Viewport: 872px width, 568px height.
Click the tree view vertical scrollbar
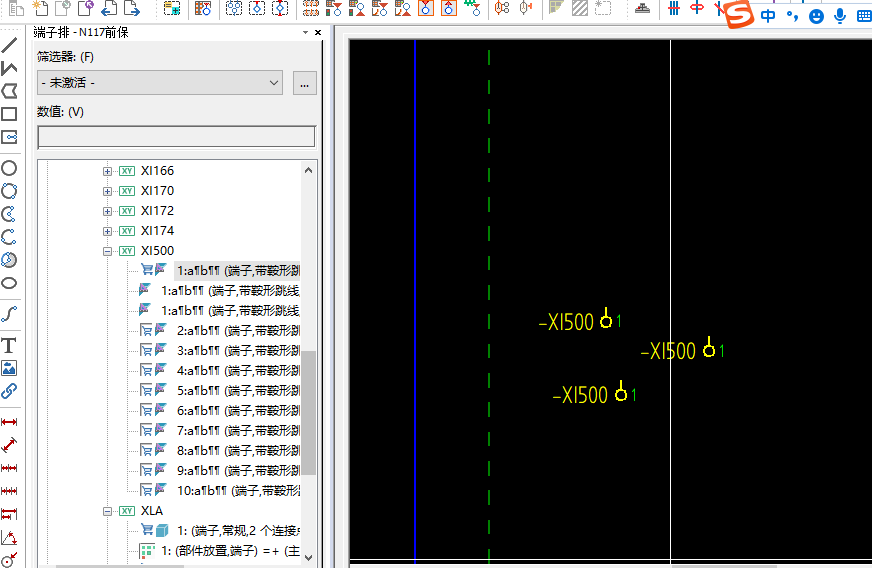309,410
